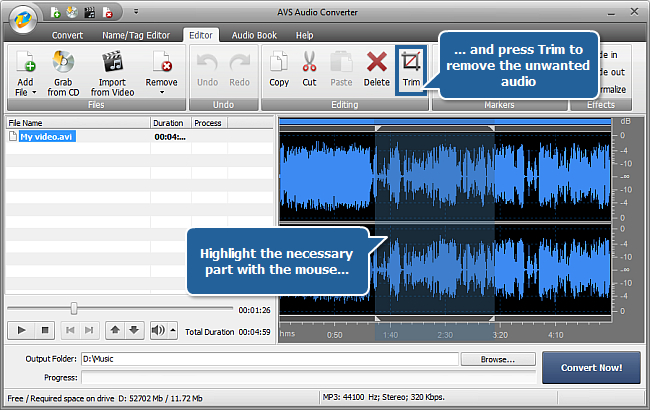
Task: Click the quick-access Add File icon
Action: (56, 13)
